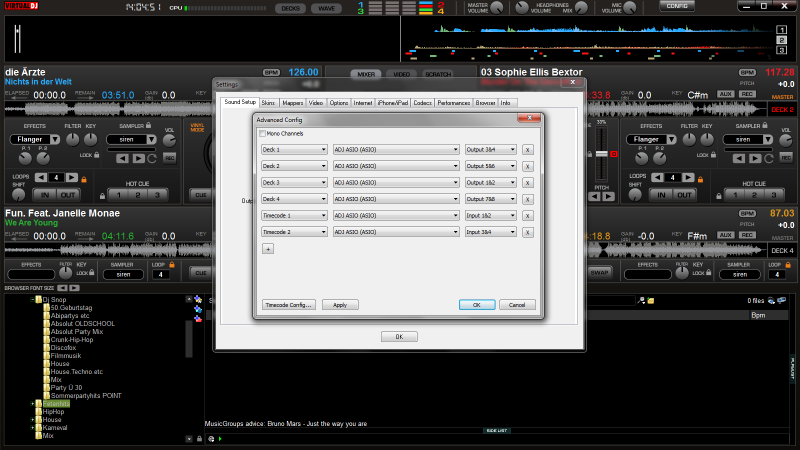Viewport: 800px width, 450px height.
Task: Open the Output 3&4 channel dropdown
Action: point(491,150)
